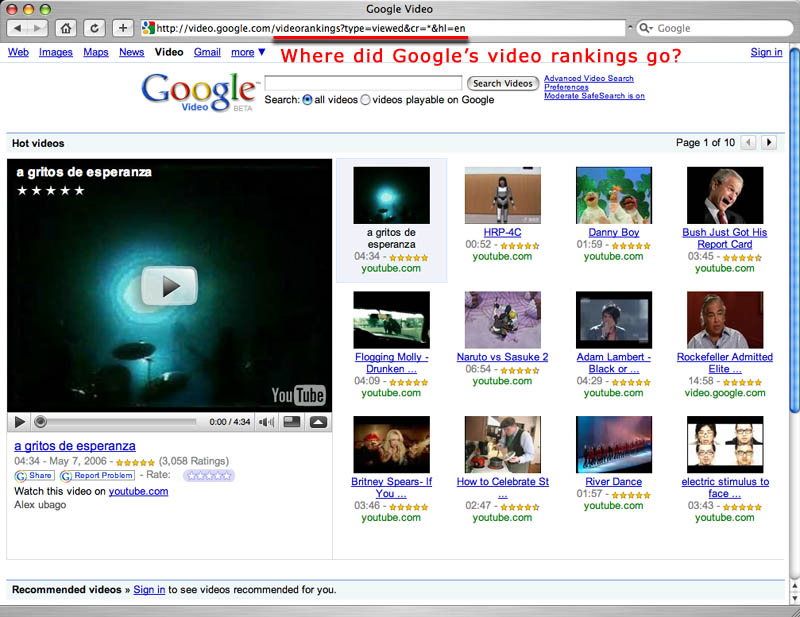Image resolution: width=800 pixels, height=617 pixels.
Task: Open the Naruto vs Sasuke 2 thumbnail
Action: click(x=503, y=320)
